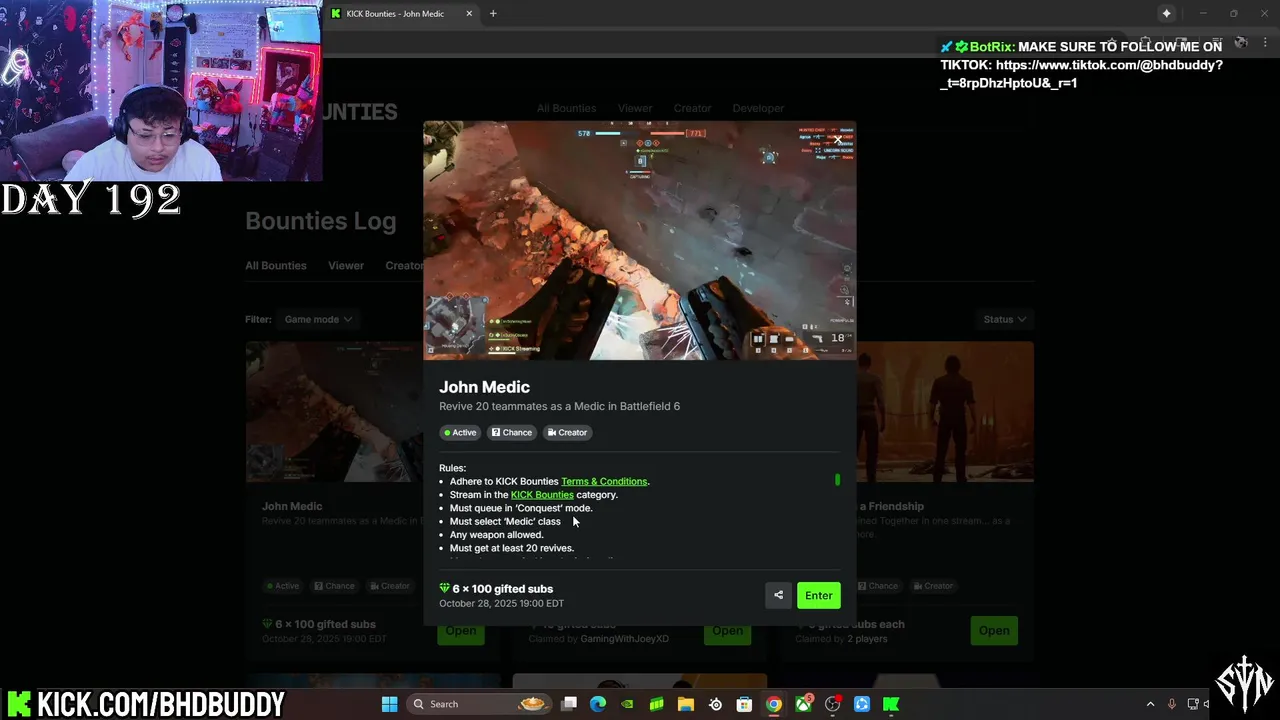Switch to Google Chrome in the taskbar

pyautogui.click(x=773, y=704)
